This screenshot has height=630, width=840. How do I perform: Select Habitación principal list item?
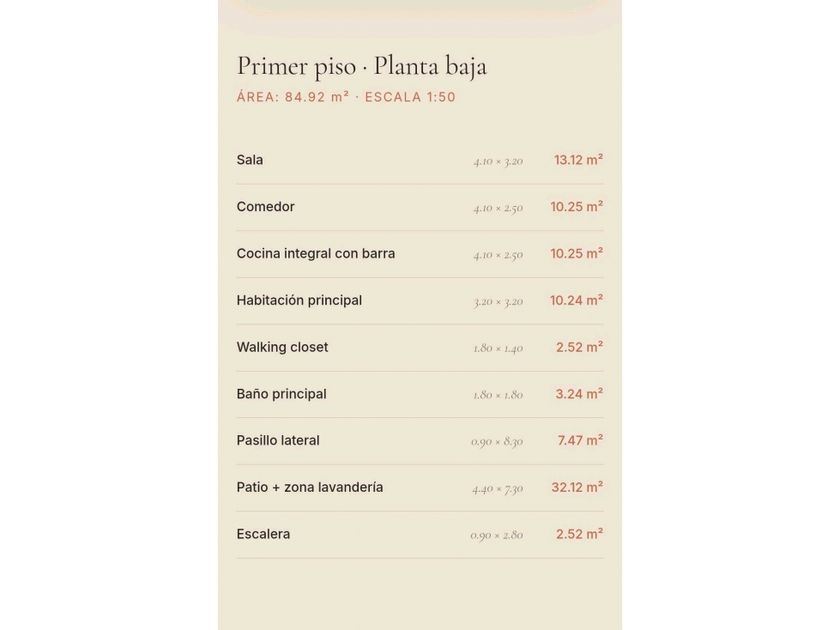(x=420, y=301)
